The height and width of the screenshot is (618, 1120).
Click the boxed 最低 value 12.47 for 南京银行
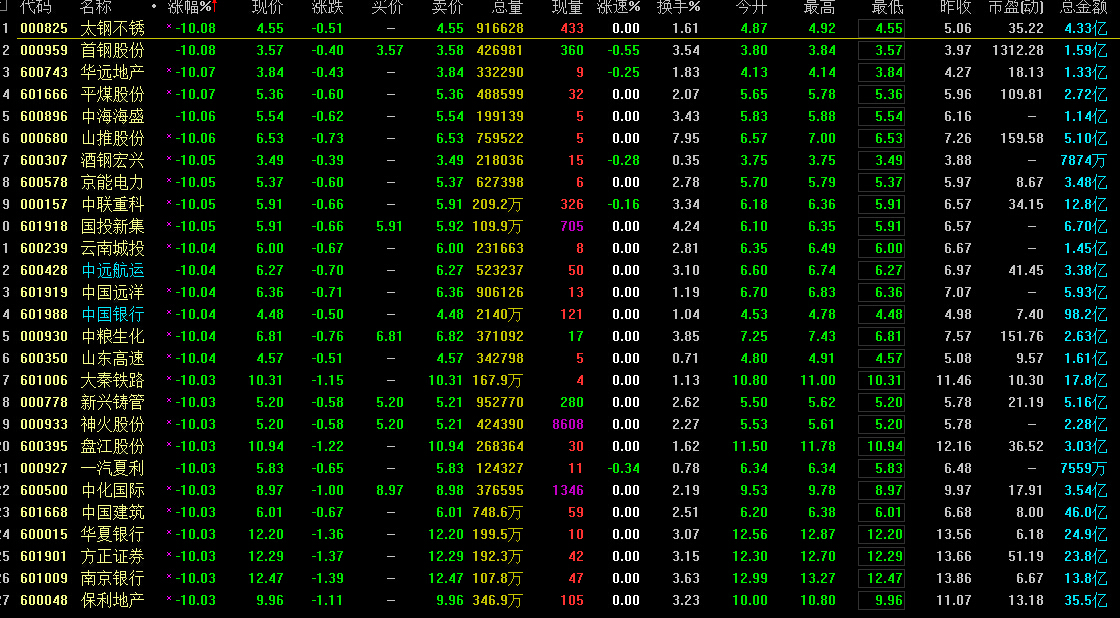(x=881, y=579)
